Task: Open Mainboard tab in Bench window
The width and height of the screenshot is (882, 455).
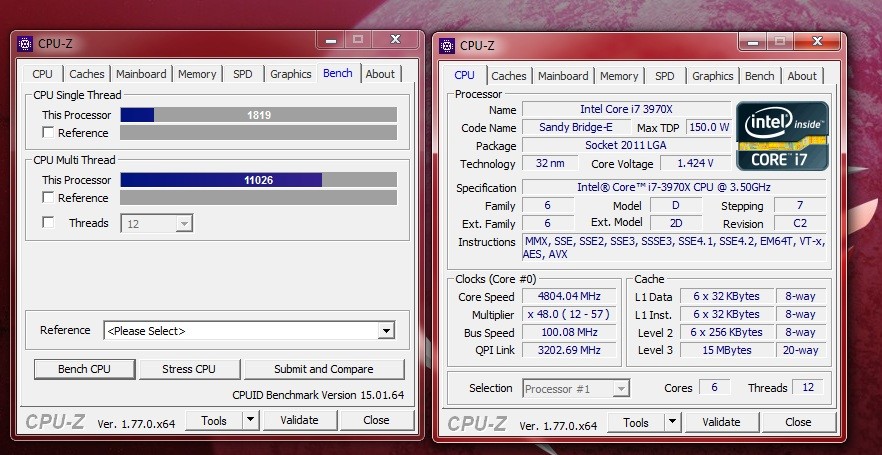Action: pos(141,74)
